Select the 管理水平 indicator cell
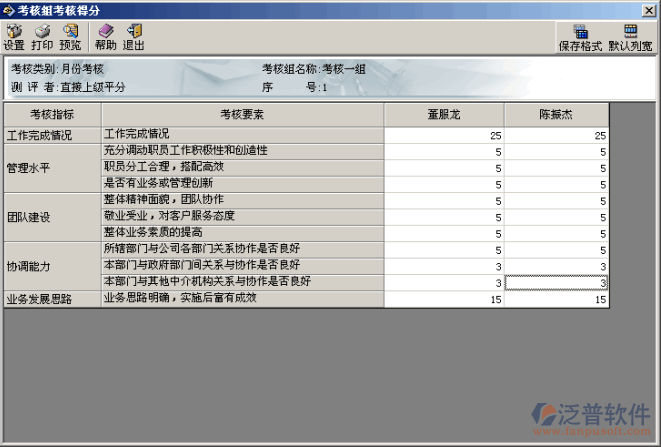The image size is (661, 447). [52, 168]
